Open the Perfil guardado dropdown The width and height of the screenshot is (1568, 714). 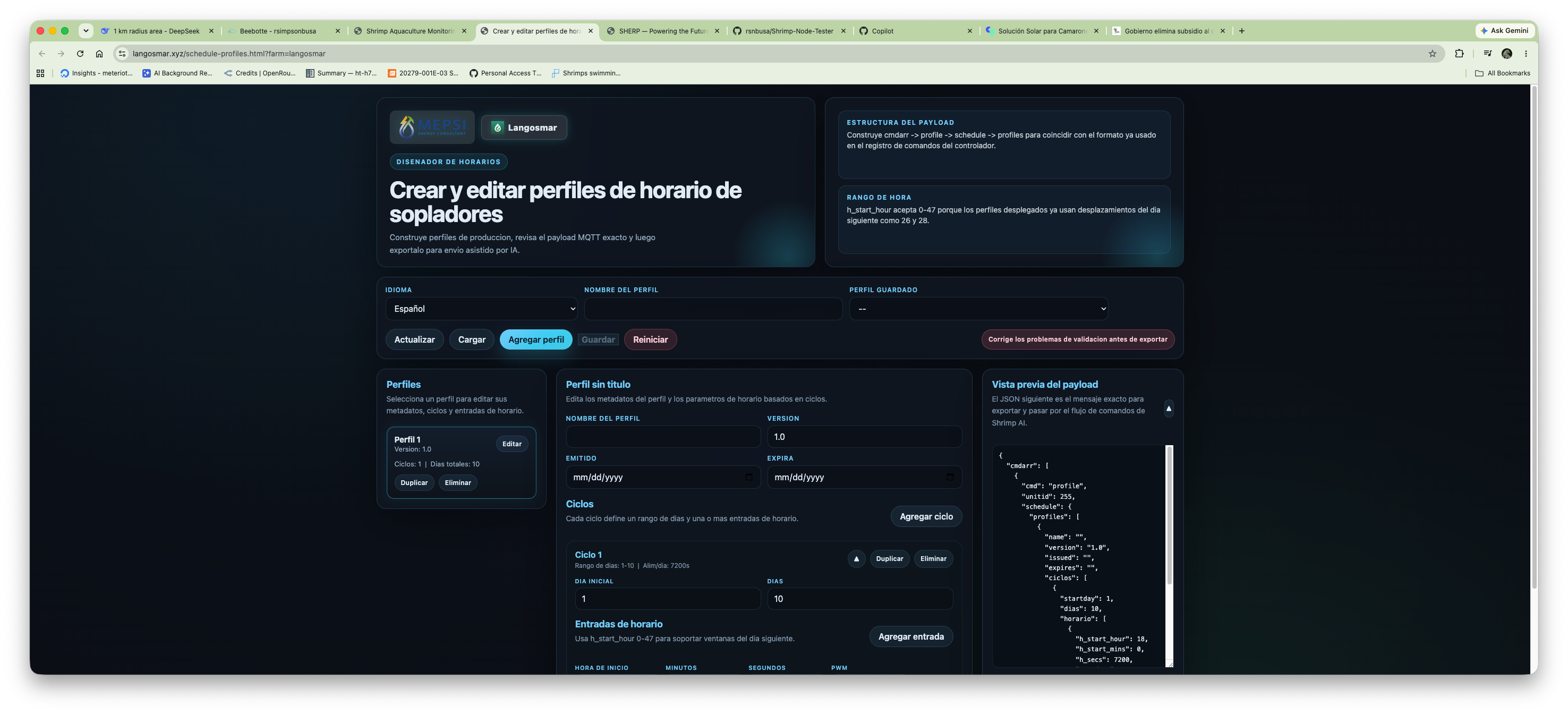[x=979, y=309]
